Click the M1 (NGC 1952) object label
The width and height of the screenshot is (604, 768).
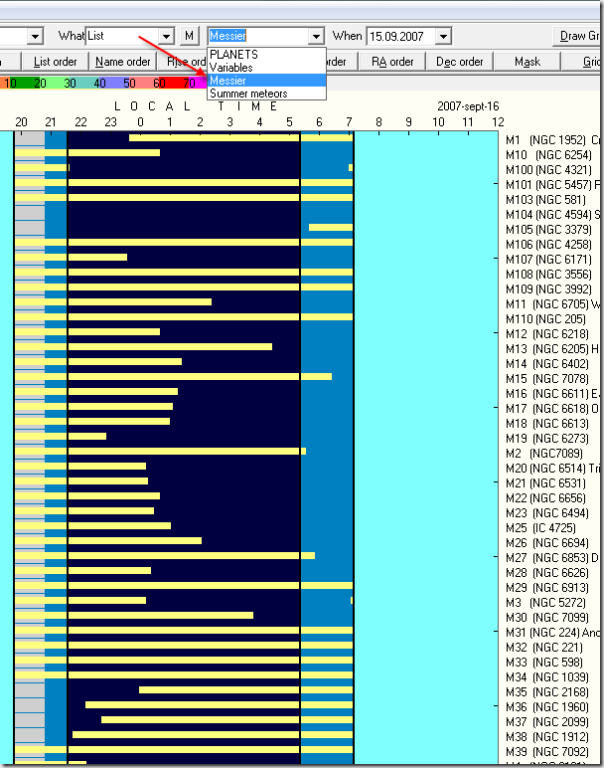(x=548, y=140)
